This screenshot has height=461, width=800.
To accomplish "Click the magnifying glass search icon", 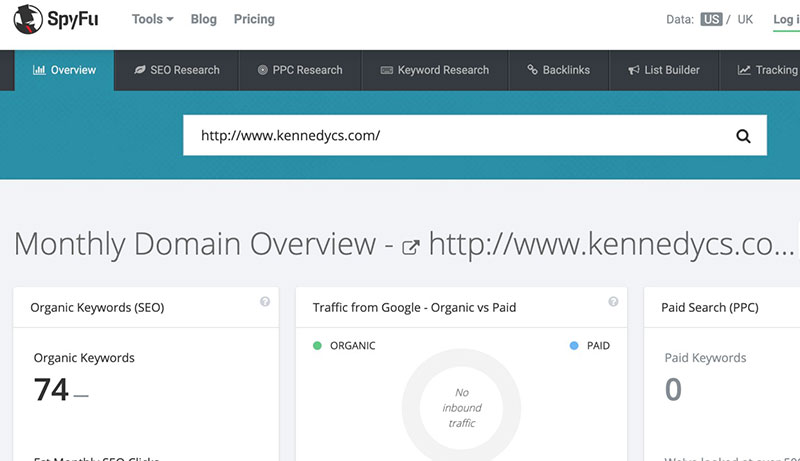I will click(743, 136).
